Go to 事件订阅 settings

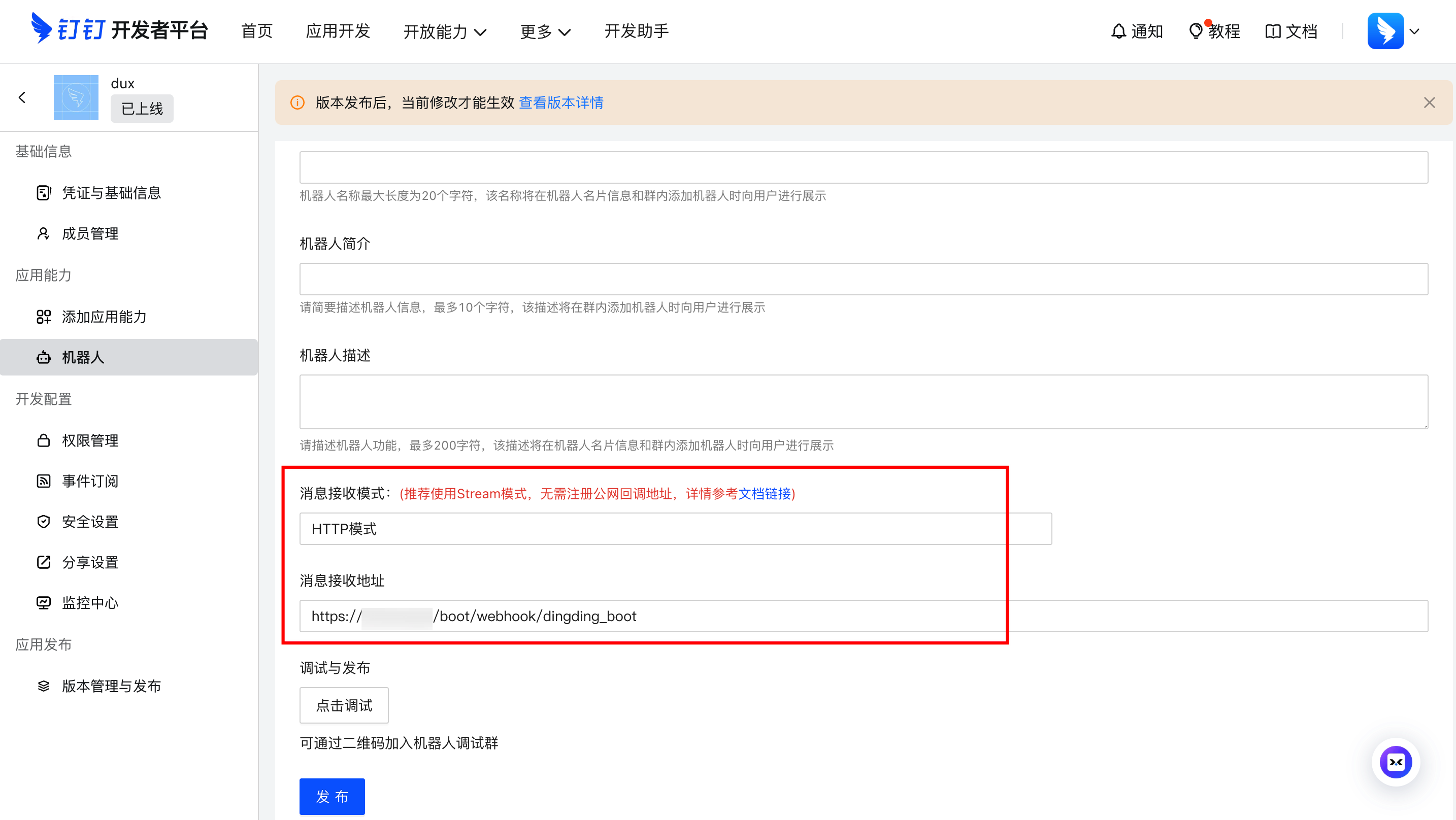pyautogui.click(x=90, y=481)
